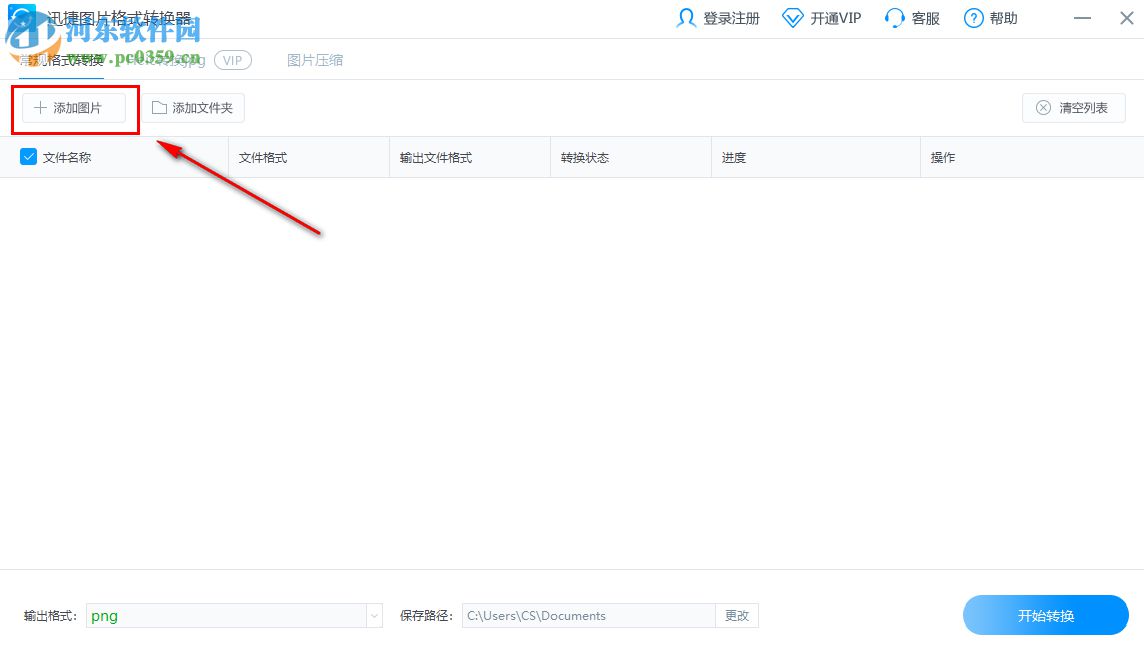Select the 常规格式转换 tab

click(x=58, y=60)
